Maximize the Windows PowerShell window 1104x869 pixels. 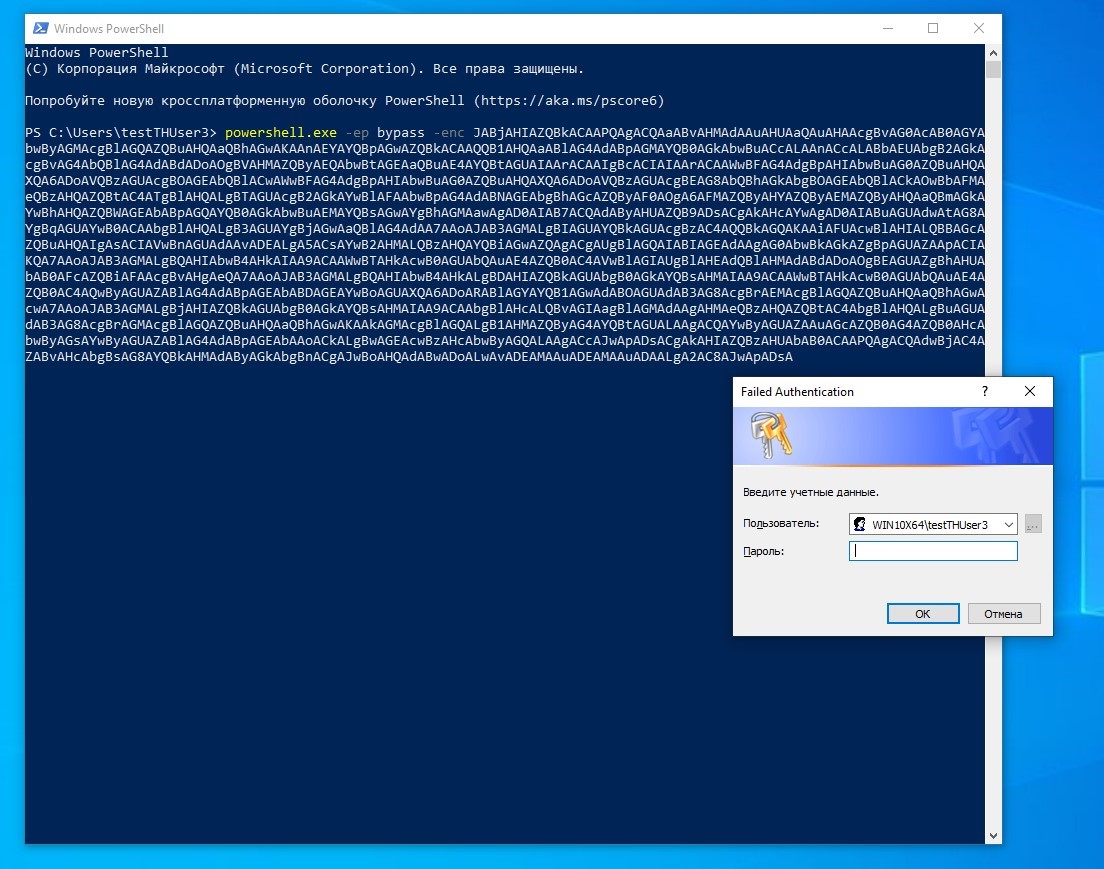(x=933, y=28)
